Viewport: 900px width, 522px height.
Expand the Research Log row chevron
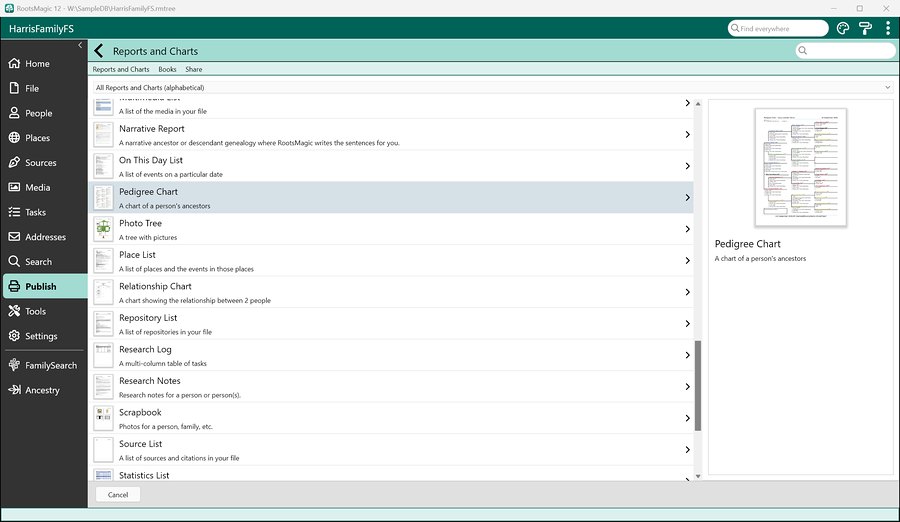click(687, 355)
